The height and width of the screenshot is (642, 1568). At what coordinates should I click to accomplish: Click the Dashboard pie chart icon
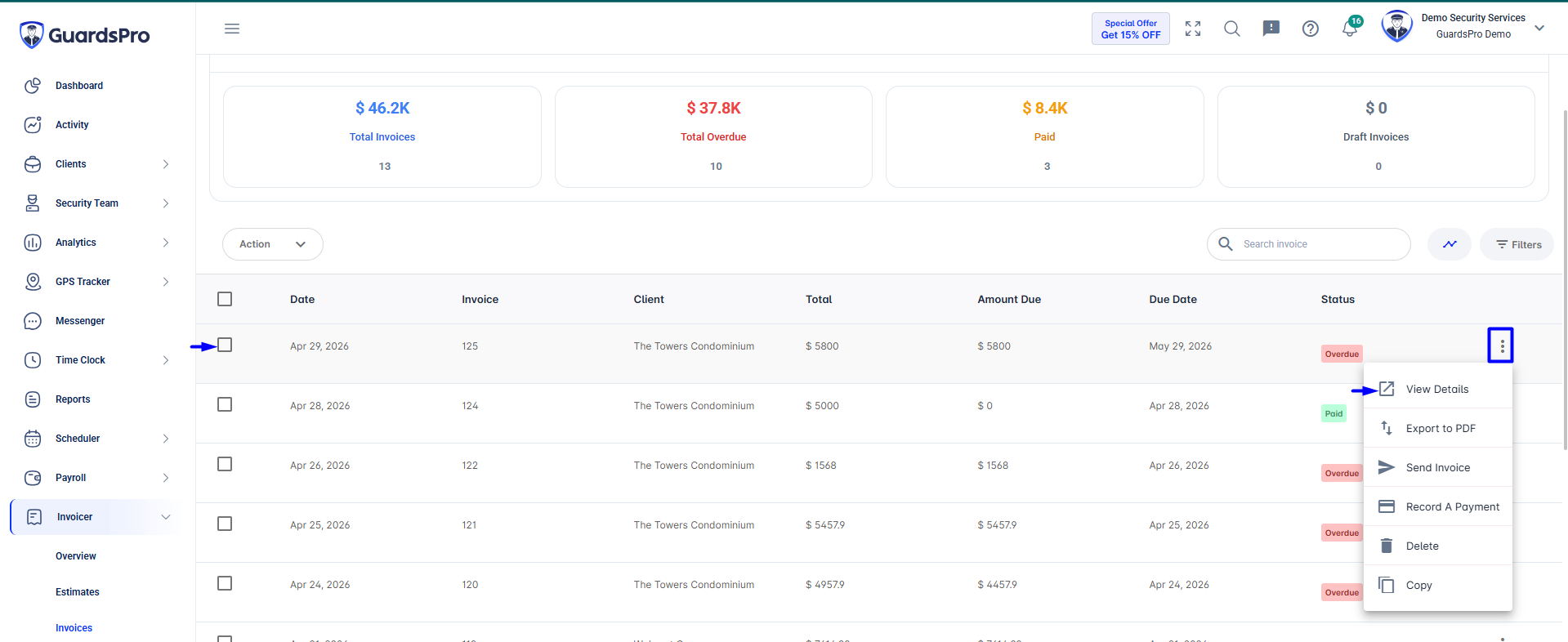(x=33, y=86)
